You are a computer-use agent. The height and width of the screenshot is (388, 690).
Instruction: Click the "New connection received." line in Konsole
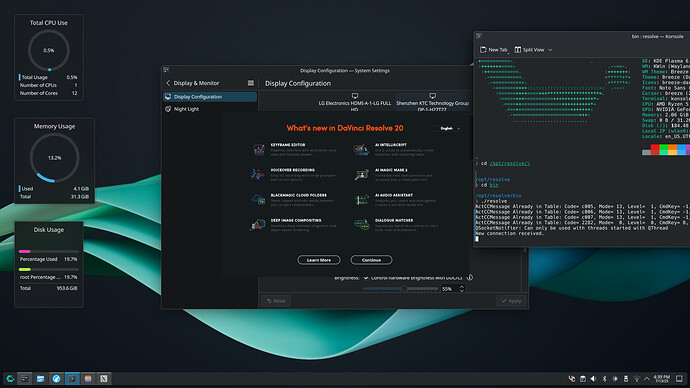pos(510,234)
